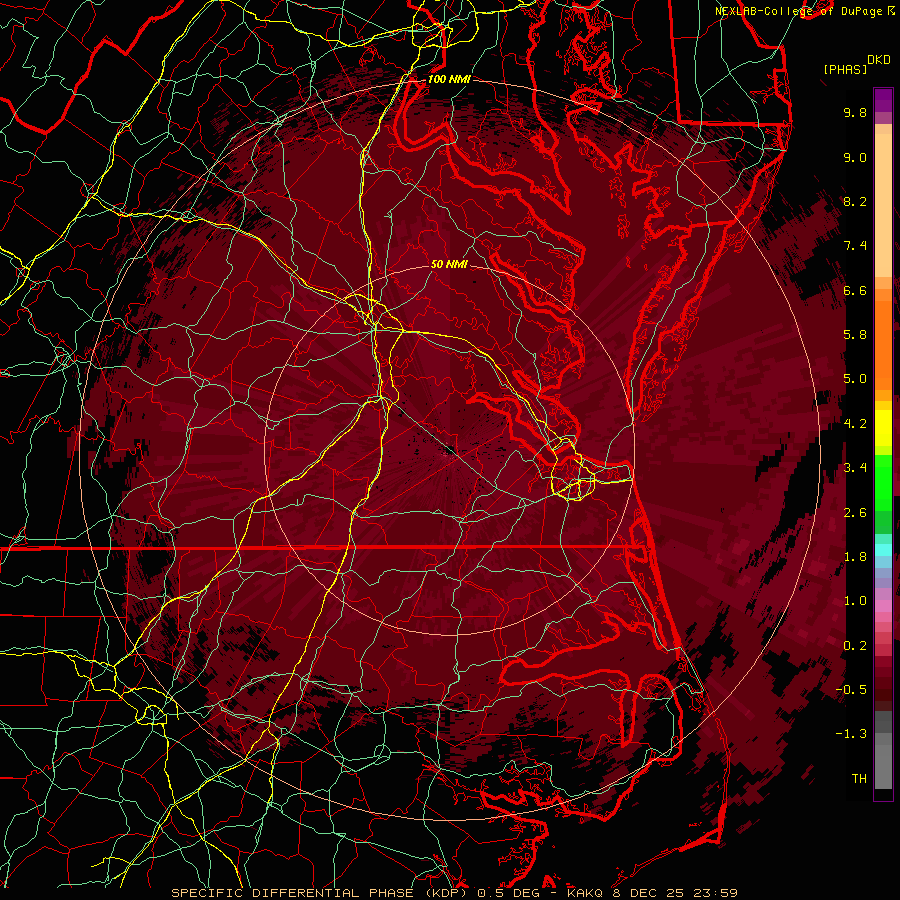
Task: Click the 2.6 value on the legend
Action: [x=855, y=513]
